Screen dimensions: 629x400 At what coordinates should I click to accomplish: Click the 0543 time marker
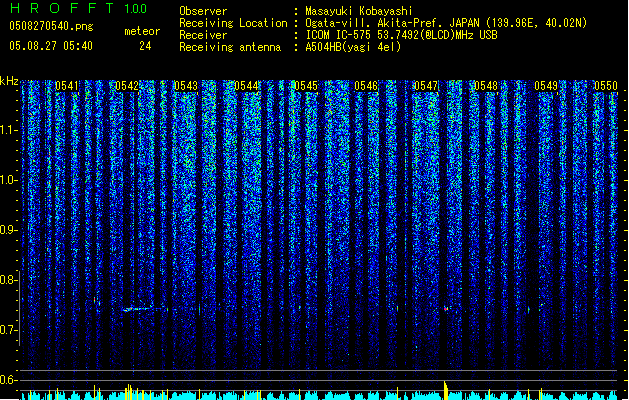[x=186, y=86]
